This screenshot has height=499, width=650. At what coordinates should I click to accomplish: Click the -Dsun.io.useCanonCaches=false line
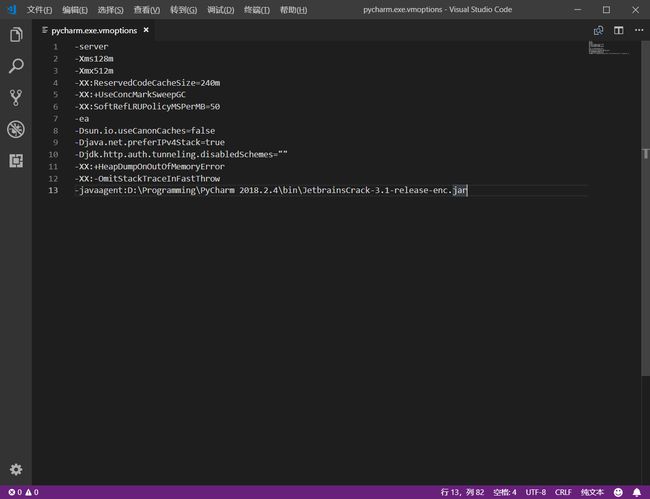tap(145, 131)
